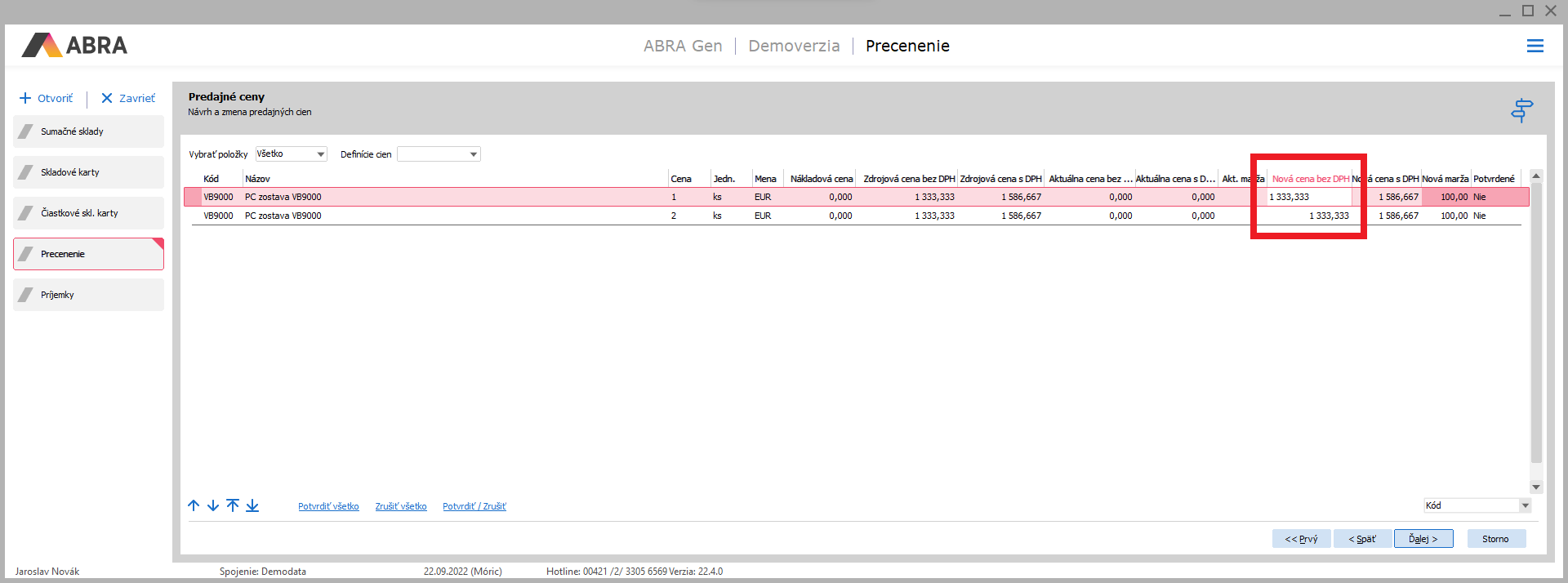Click the move down arrow icon
1568x583 pixels.
pos(213,505)
